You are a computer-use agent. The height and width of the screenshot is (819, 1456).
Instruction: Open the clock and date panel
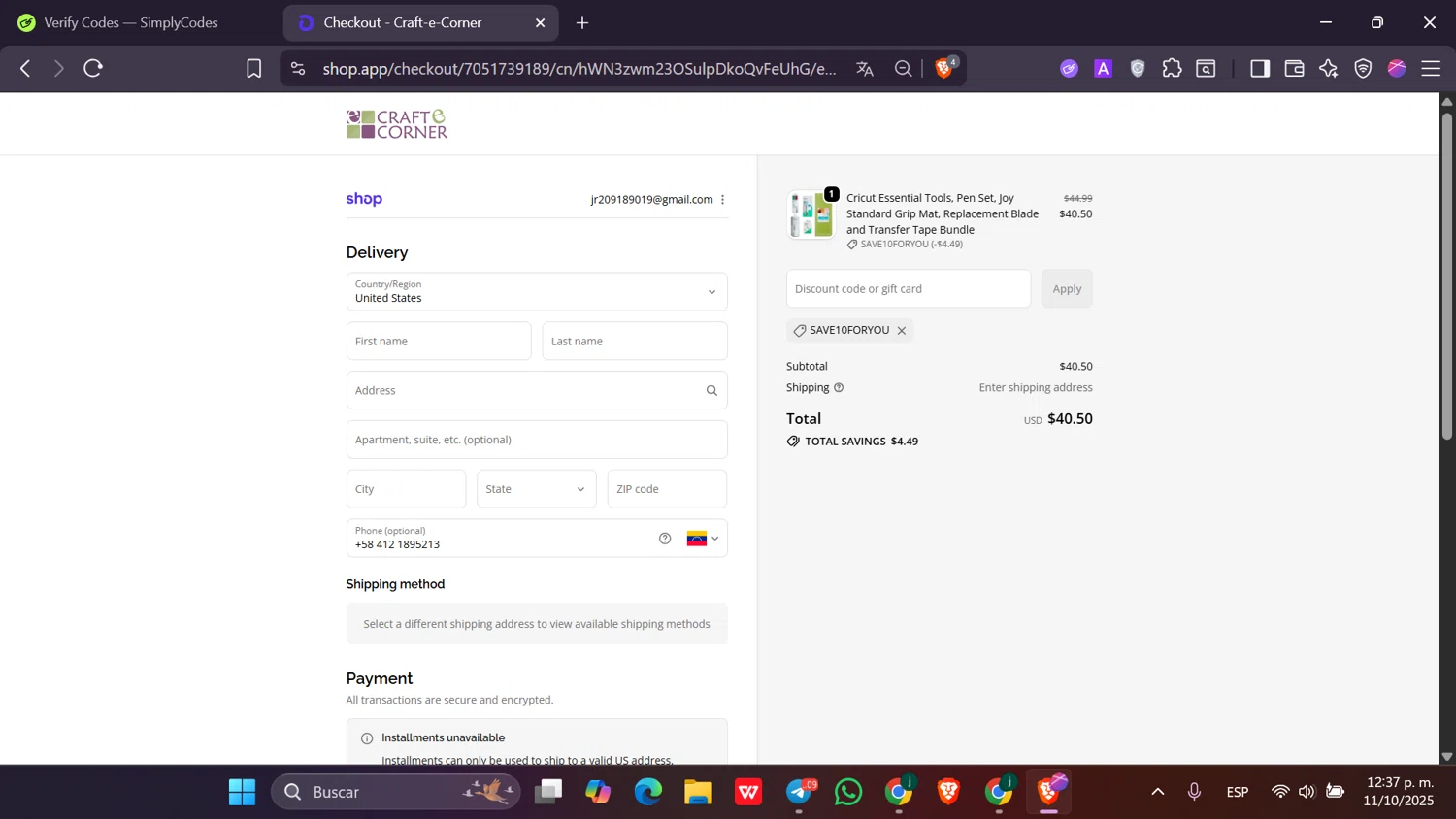click(x=1399, y=792)
